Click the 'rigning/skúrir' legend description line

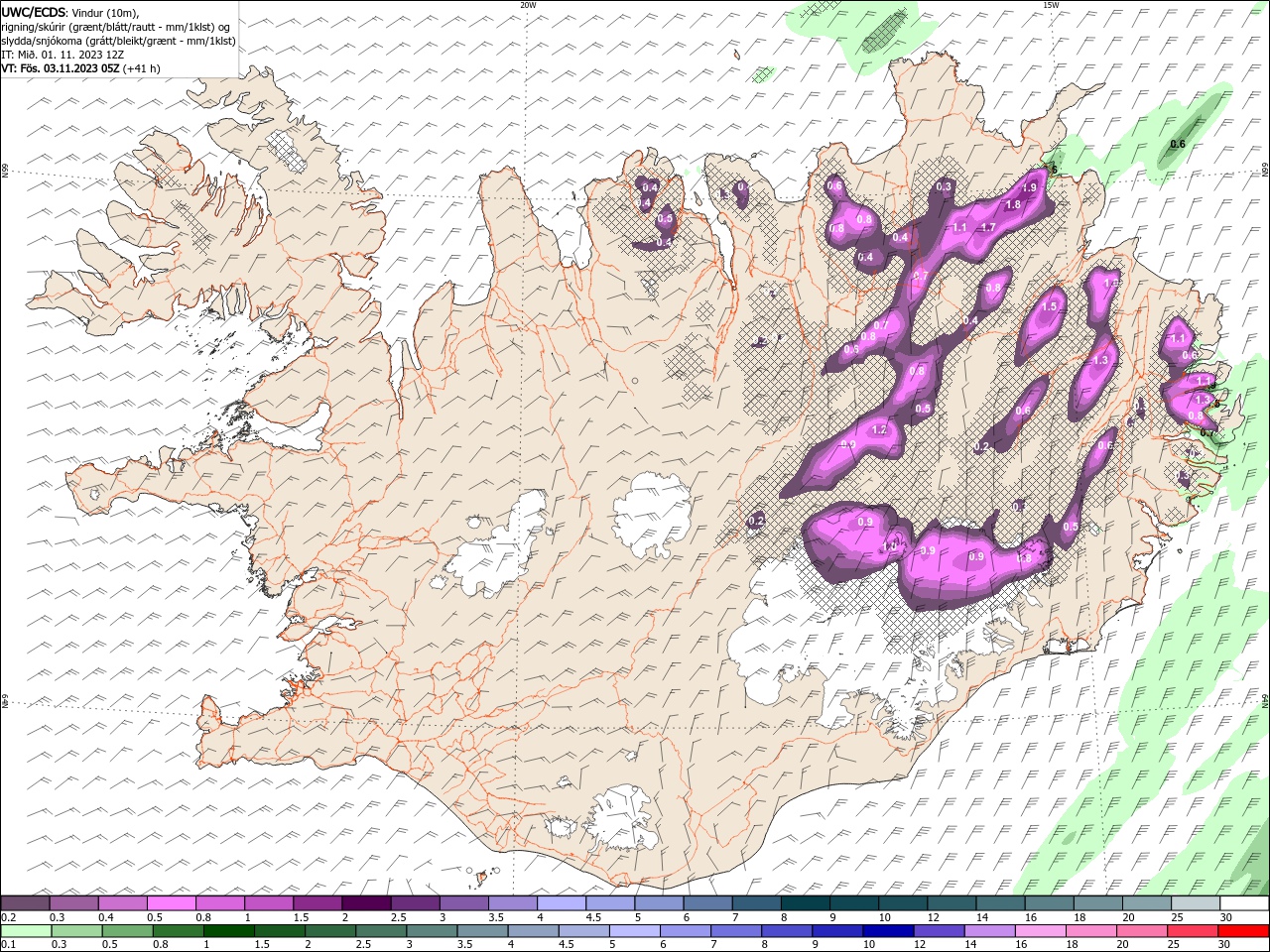click(116, 27)
